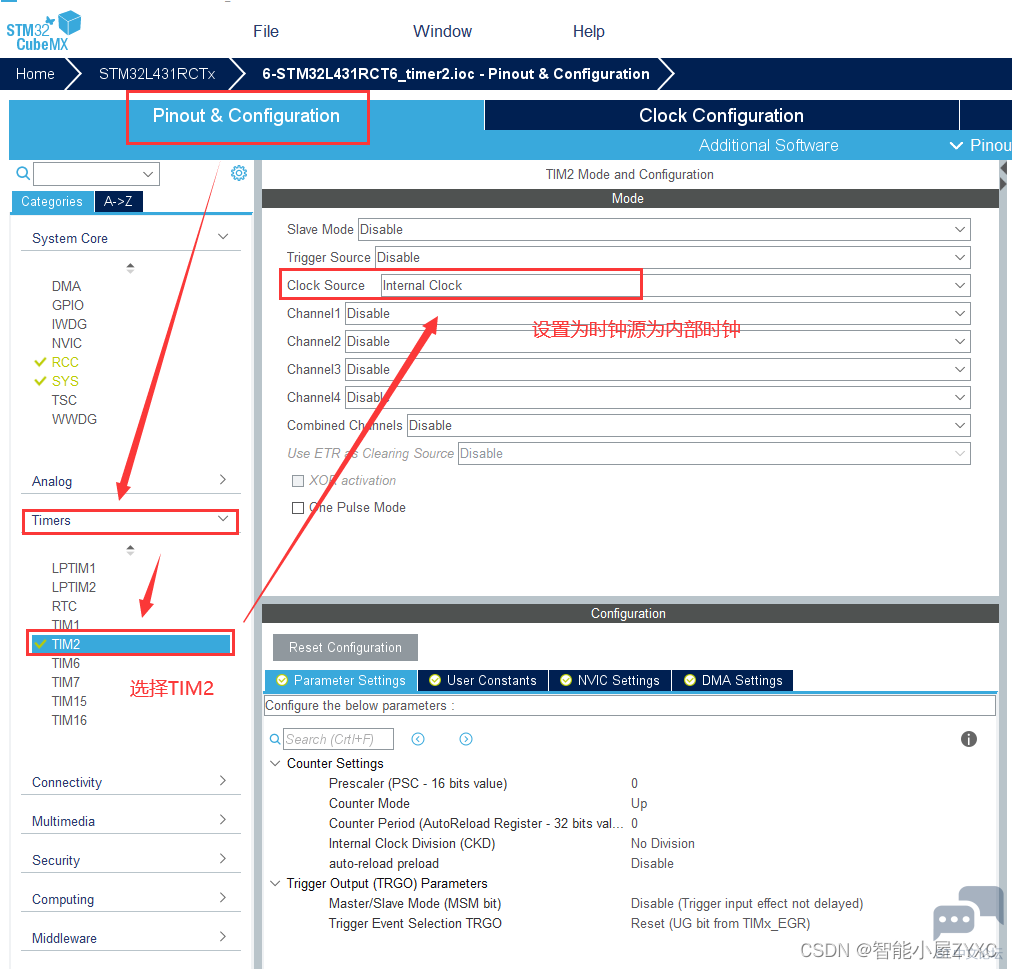Select TIM6 in the Timers list
Image resolution: width=1012 pixels, height=969 pixels.
[66, 663]
